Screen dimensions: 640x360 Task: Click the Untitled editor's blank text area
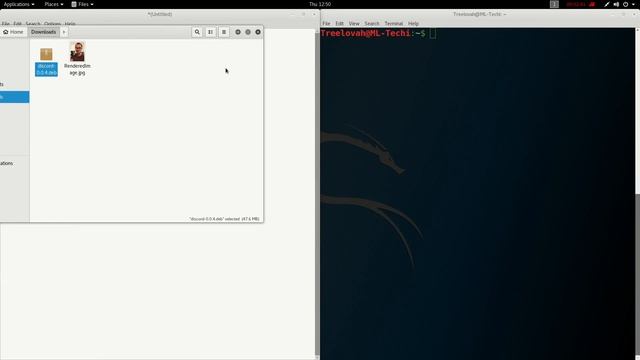(x=157, y=291)
